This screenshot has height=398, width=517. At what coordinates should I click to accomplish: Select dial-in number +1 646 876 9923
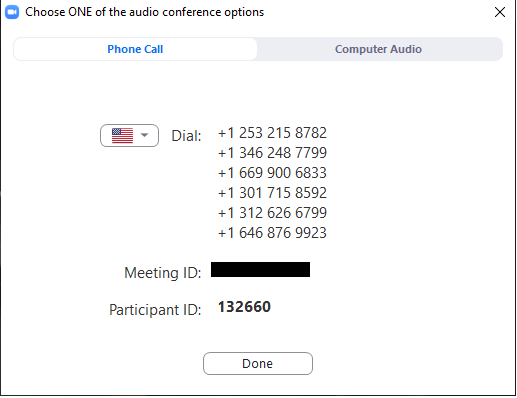coord(272,233)
